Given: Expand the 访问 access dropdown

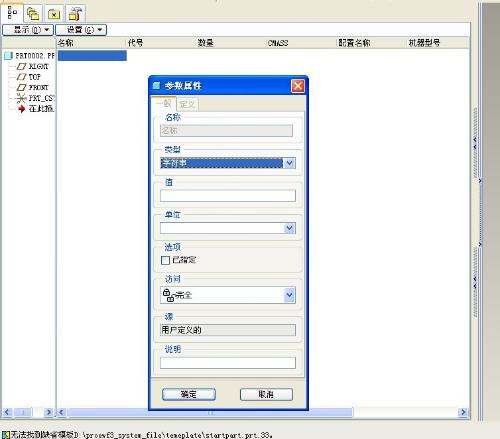Looking at the screenshot, I should point(289,295).
